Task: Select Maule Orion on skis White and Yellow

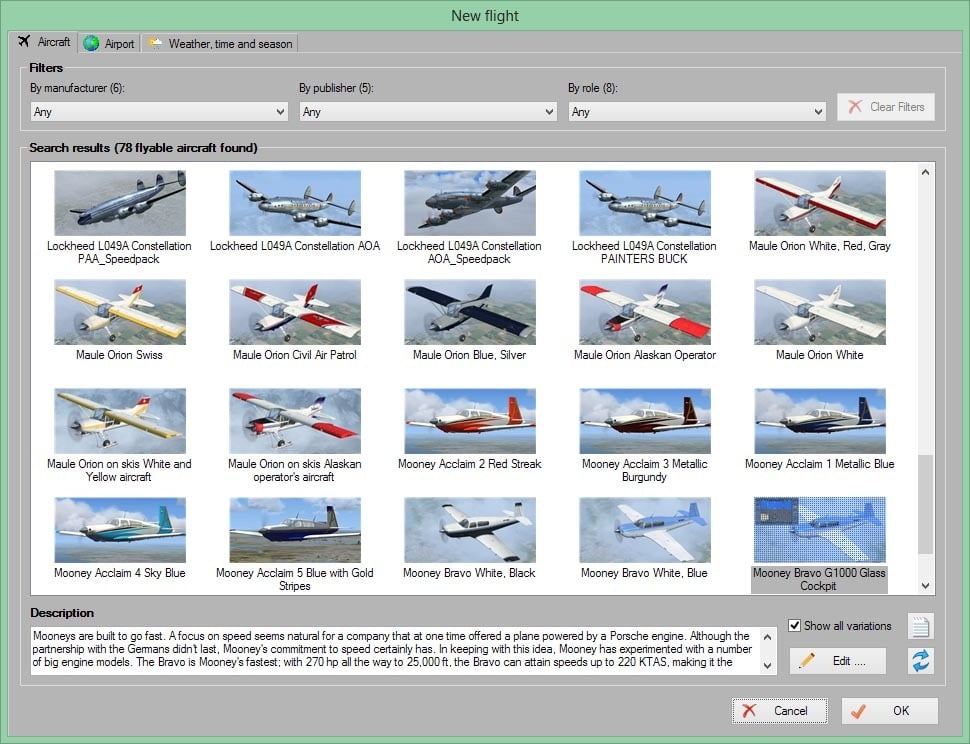Action: click(x=119, y=421)
